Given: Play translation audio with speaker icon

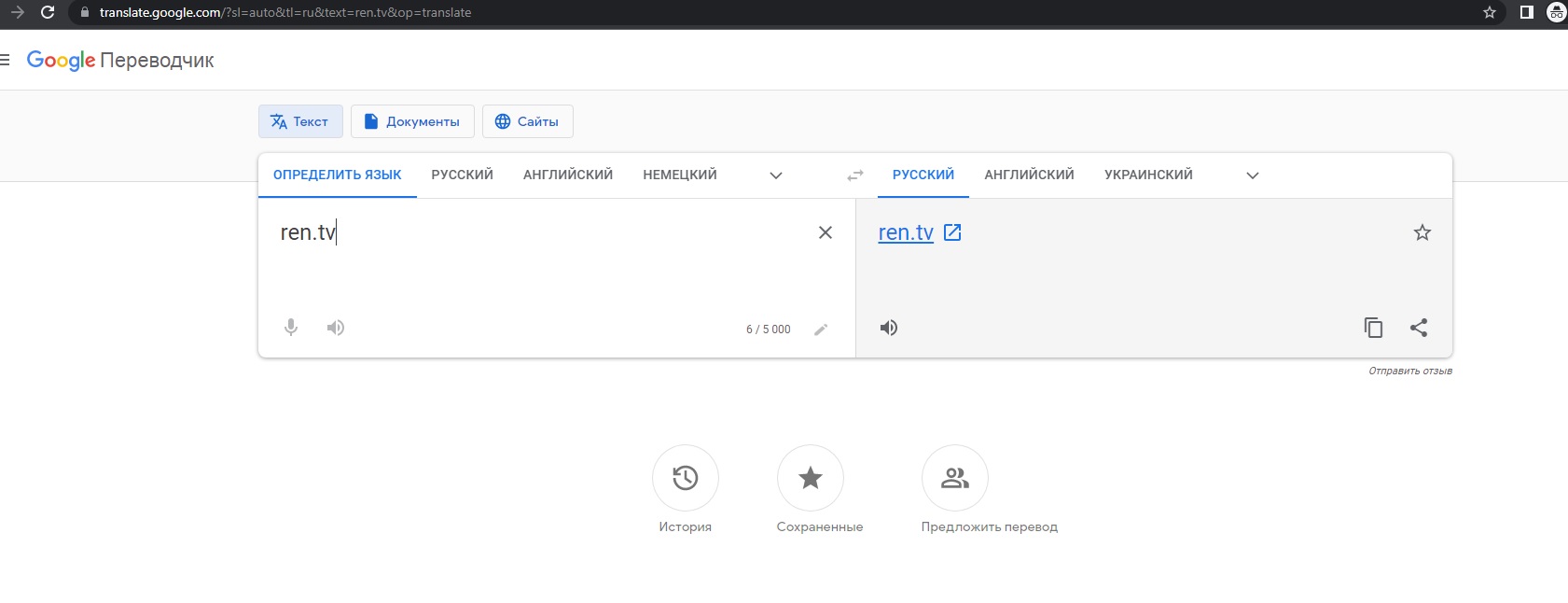Looking at the screenshot, I should (889, 328).
